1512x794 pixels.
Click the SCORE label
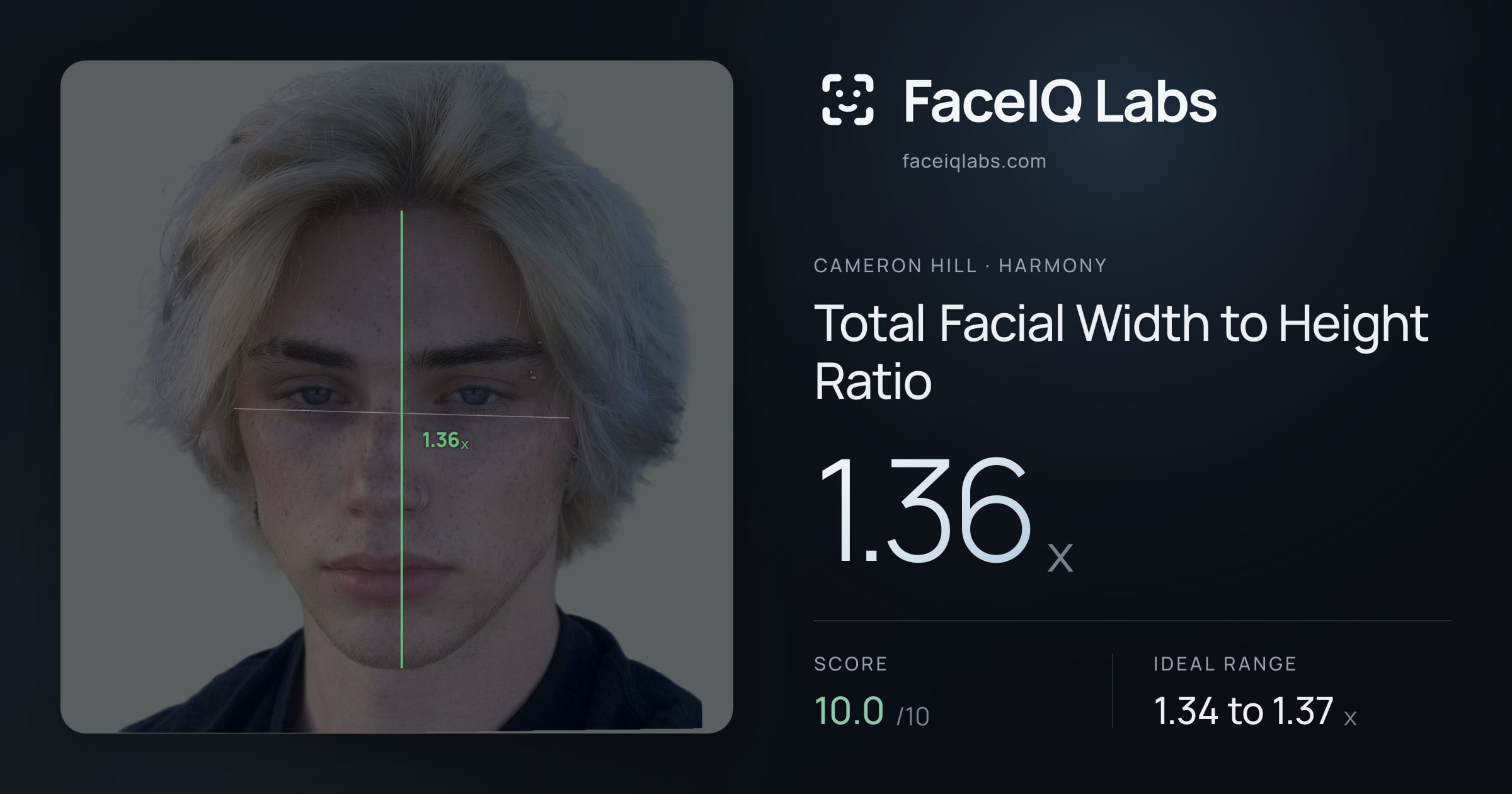point(850,664)
